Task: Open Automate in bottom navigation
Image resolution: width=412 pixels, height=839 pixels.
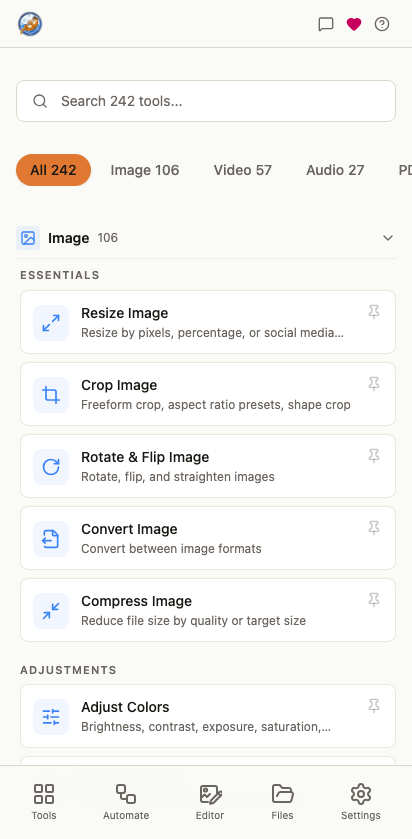Action: pos(126,802)
